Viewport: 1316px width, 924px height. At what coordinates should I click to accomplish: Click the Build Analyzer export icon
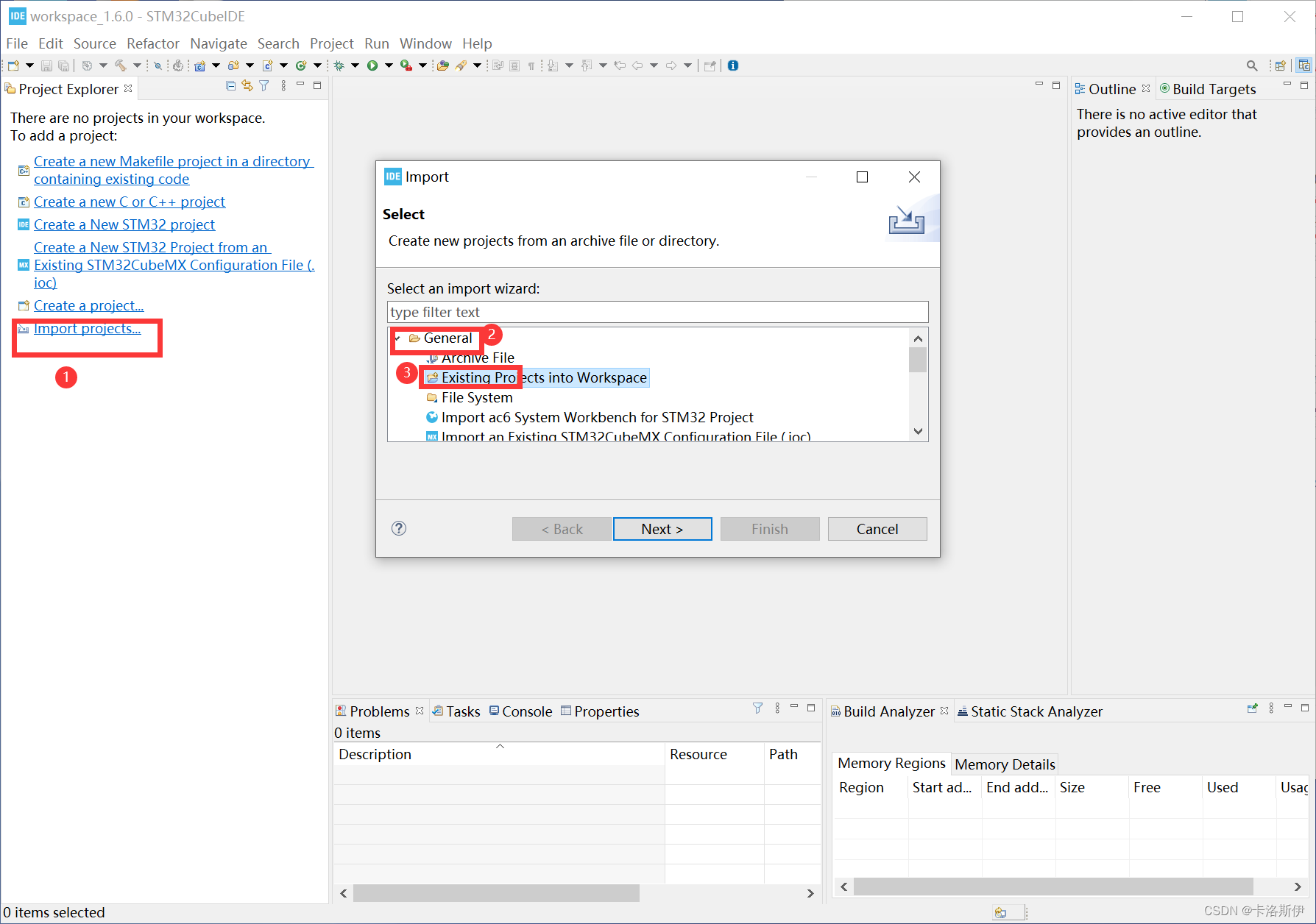[1252, 708]
